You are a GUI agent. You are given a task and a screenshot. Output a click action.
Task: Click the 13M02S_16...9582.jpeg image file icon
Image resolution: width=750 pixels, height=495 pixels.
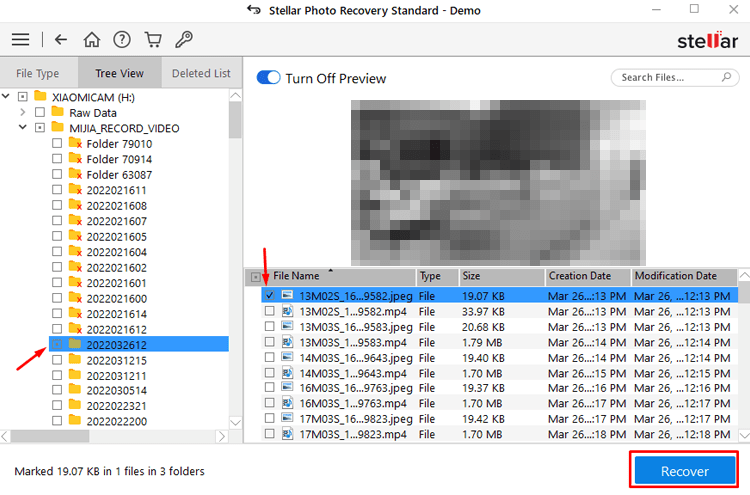point(287,296)
